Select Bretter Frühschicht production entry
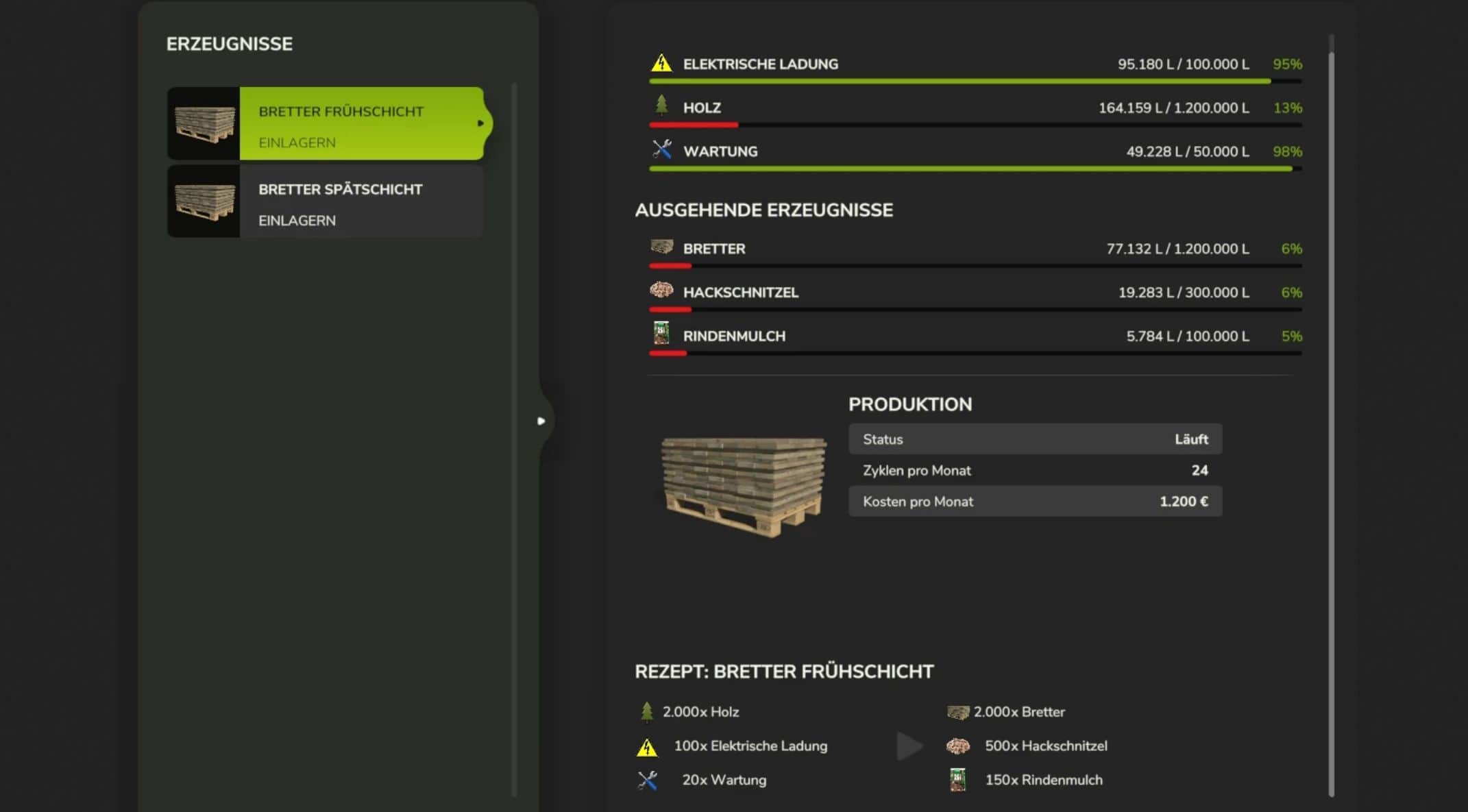1468x812 pixels. (360, 124)
